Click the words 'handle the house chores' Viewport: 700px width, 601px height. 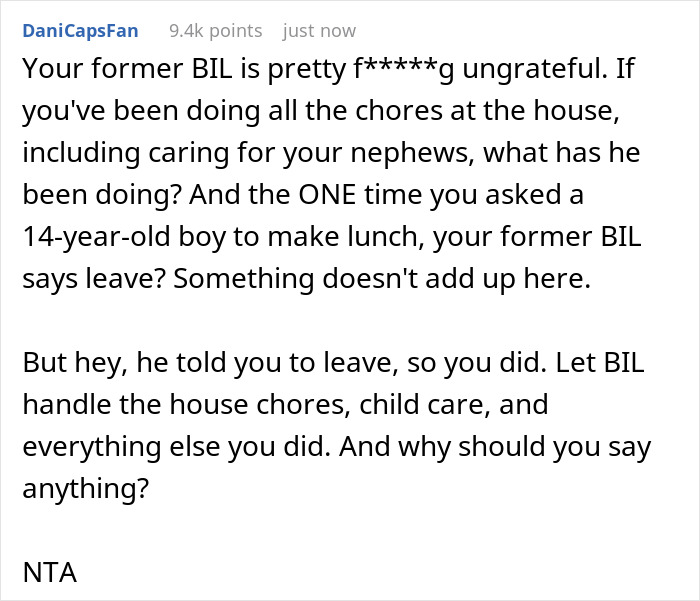point(186,405)
